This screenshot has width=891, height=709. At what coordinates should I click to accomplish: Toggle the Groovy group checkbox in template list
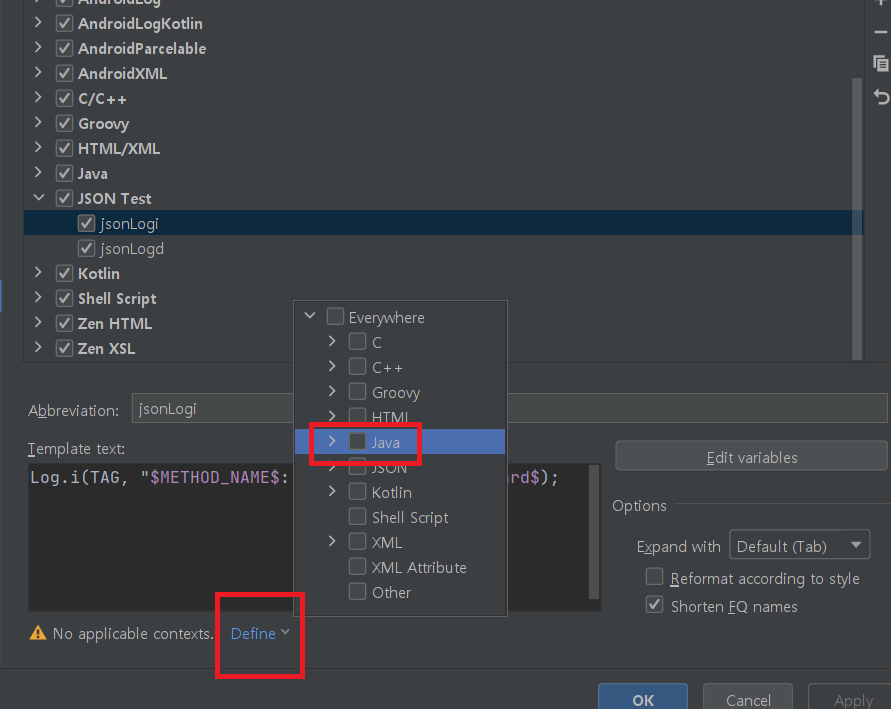[x=64, y=123]
